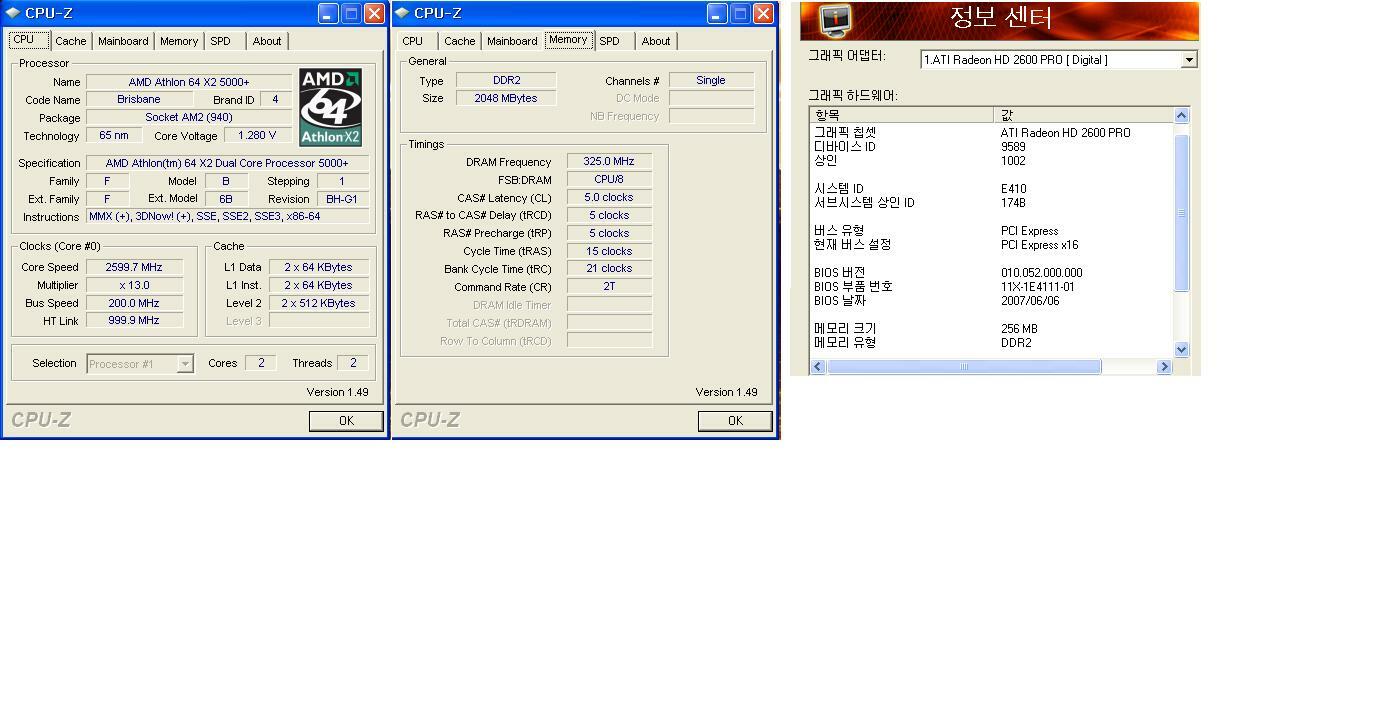Screen dimensions: 1378x721
Task: Open Cache tab in the Memory CPU-Z window
Action: pyautogui.click(x=459, y=41)
